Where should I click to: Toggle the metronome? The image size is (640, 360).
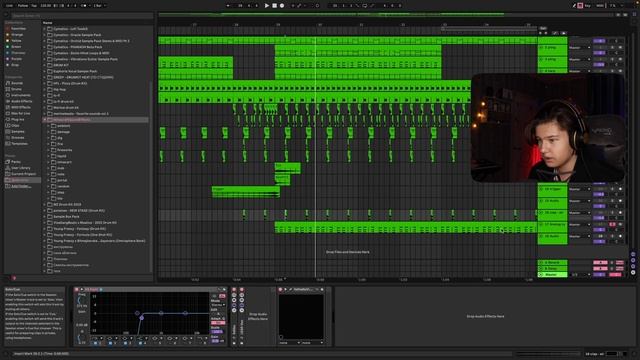[84, 6]
